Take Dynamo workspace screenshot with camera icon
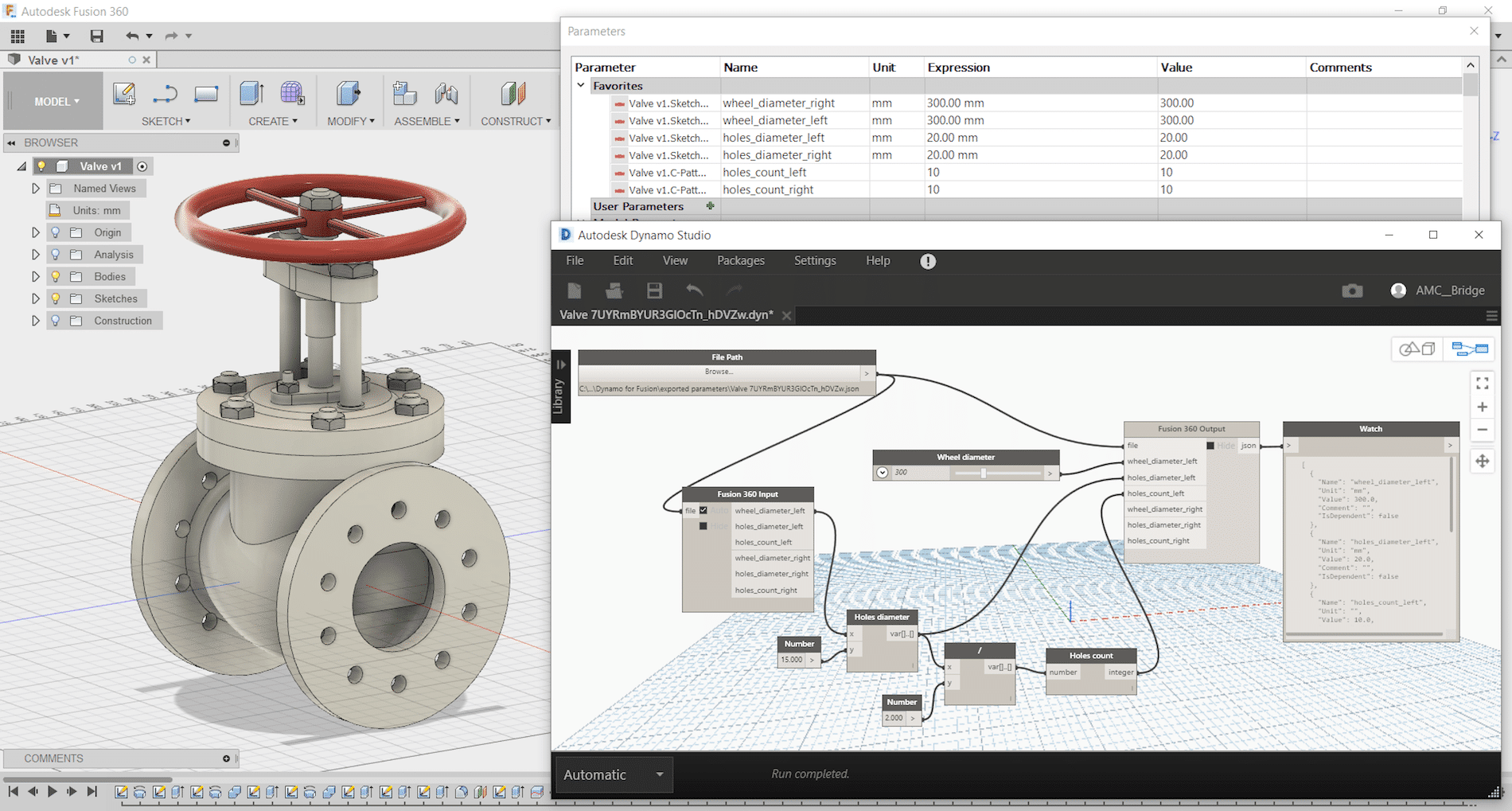The image size is (1512, 811). coord(1352,290)
